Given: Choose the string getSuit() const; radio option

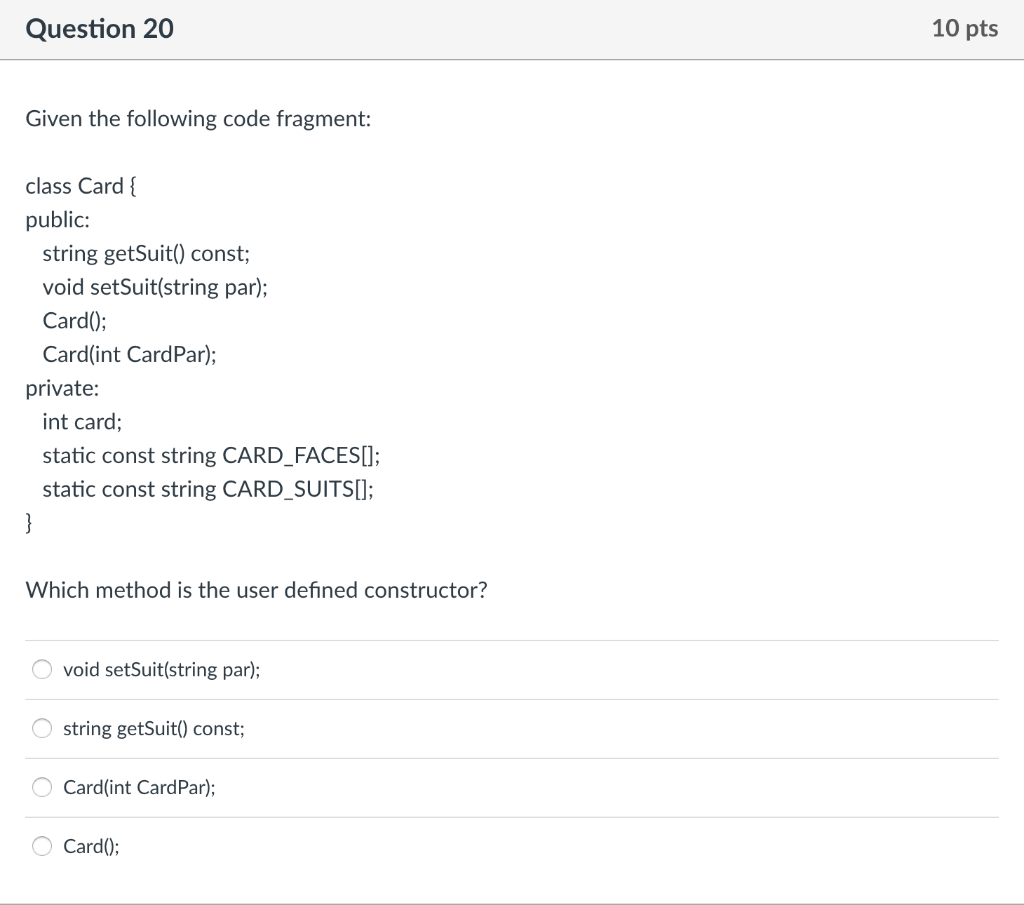Looking at the screenshot, I should 42,728.
